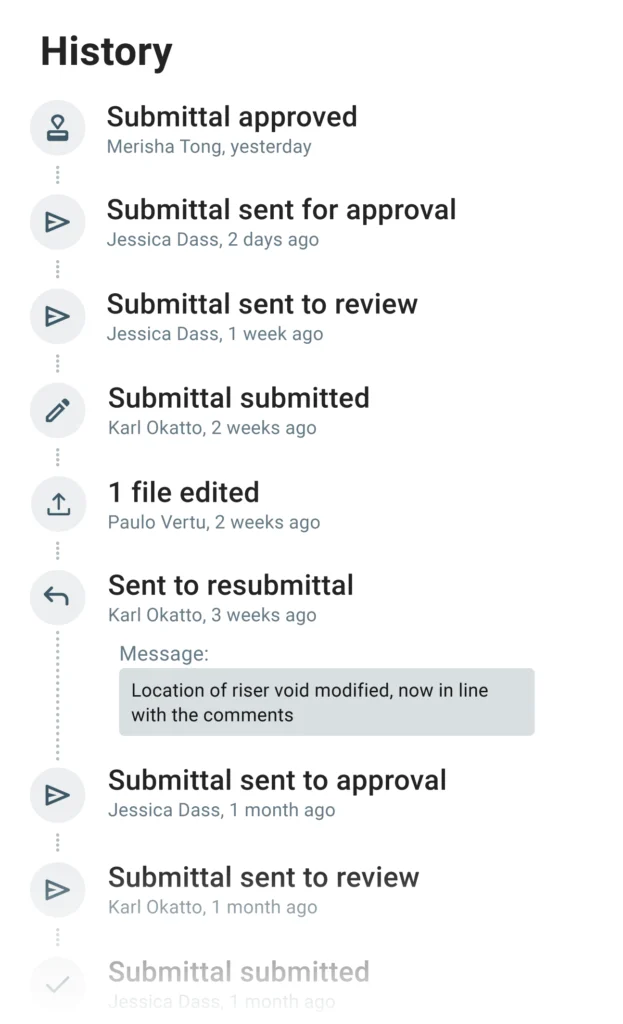Image resolution: width=623 pixels, height=1024 pixels.
Task: Click the return arrow icon for Sent to resubmittal
Action: click(57, 597)
